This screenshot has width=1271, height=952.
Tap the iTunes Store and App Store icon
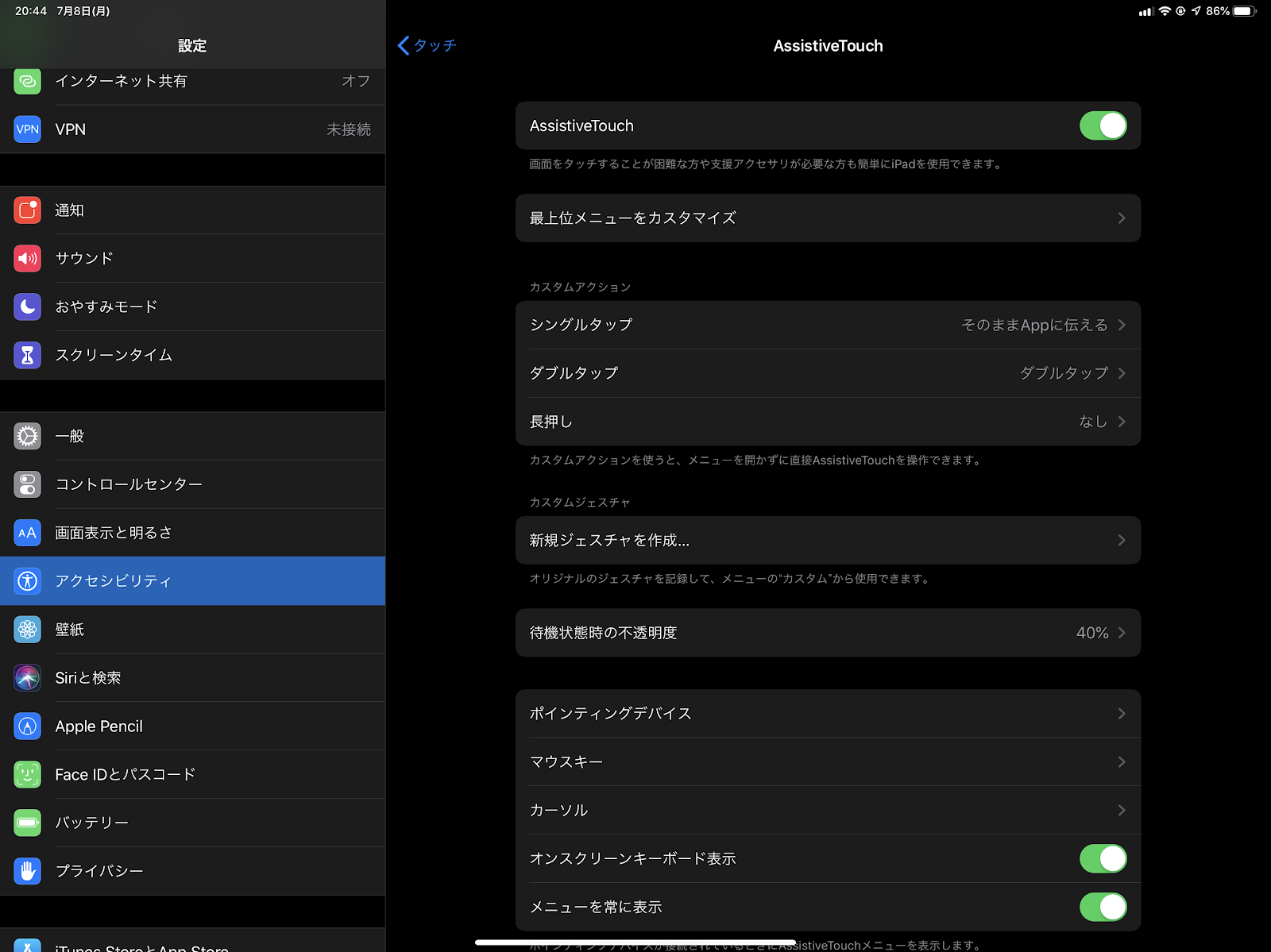pyautogui.click(x=27, y=945)
